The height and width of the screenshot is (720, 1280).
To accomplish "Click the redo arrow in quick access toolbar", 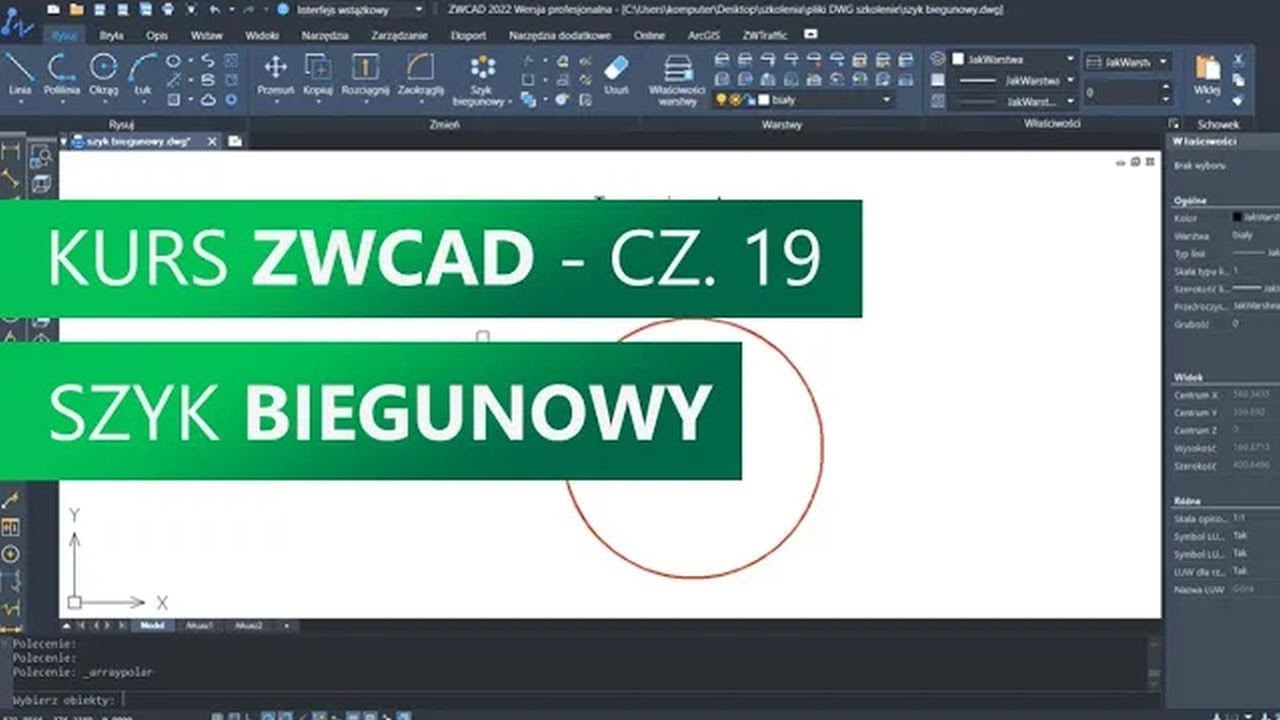I will click(x=248, y=9).
